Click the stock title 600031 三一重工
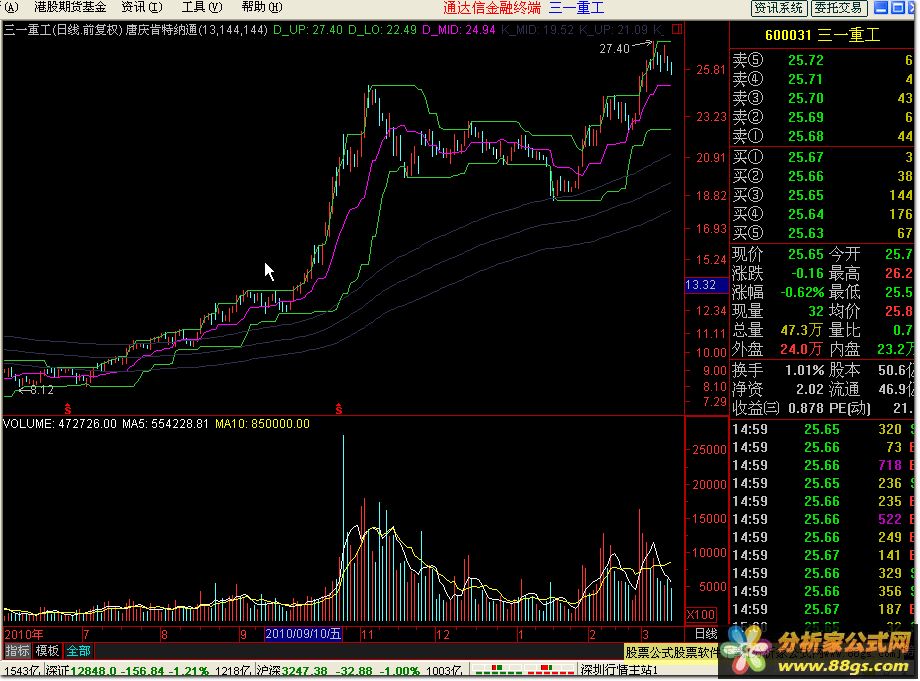This screenshot has height=681, width=920. click(x=823, y=35)
